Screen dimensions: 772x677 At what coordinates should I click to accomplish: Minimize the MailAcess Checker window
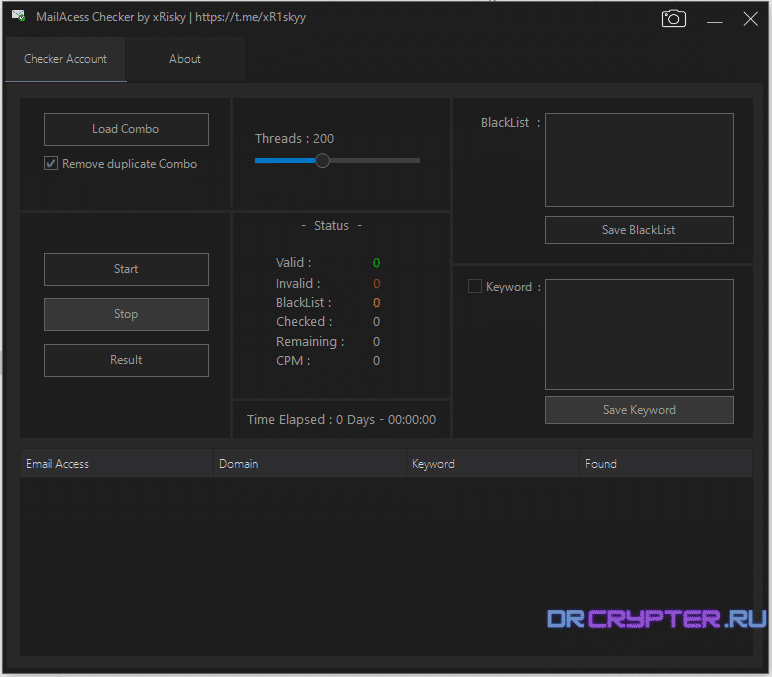pyautogui.click(x=714, y=20)
